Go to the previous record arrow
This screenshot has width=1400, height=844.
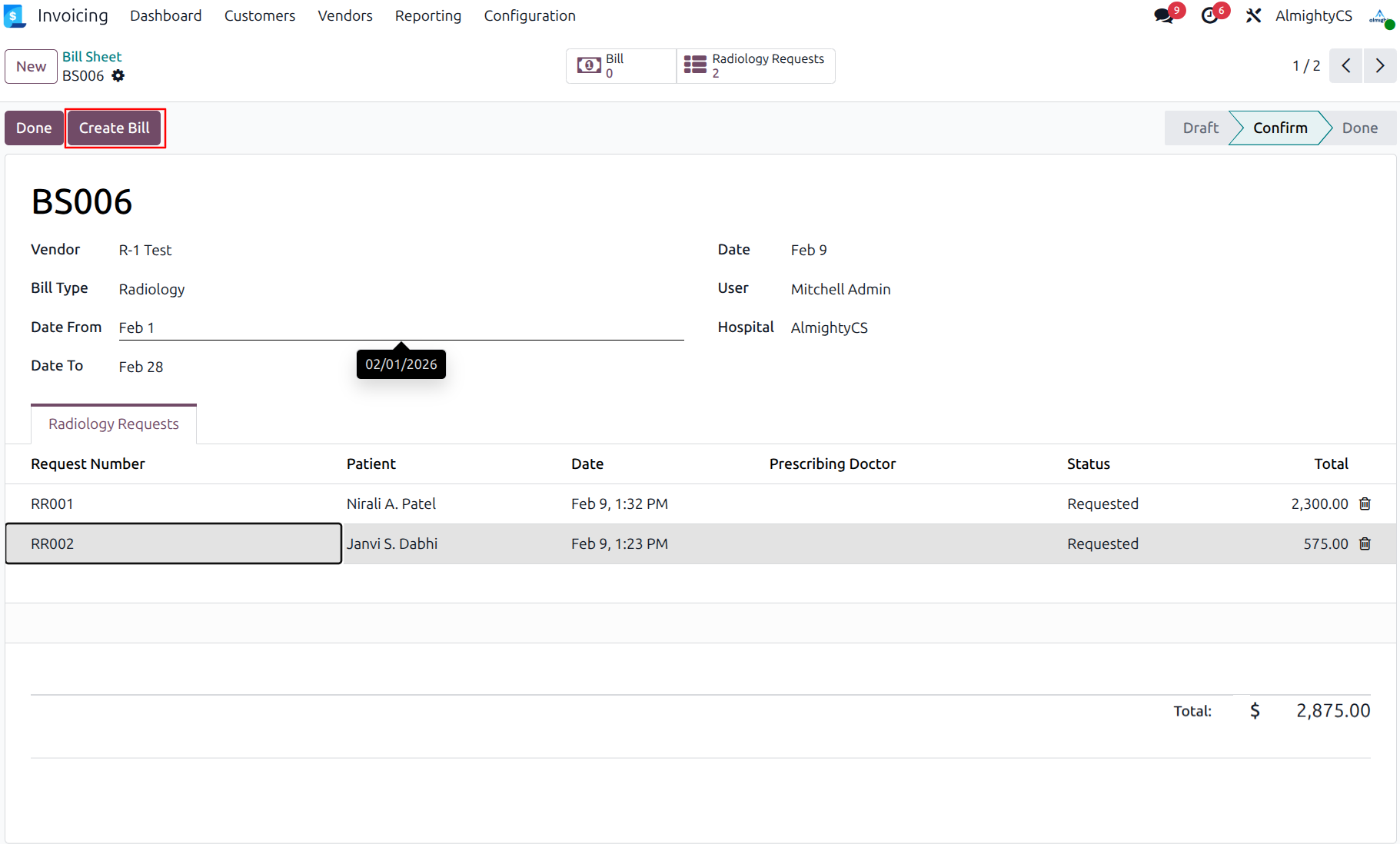1346,66
